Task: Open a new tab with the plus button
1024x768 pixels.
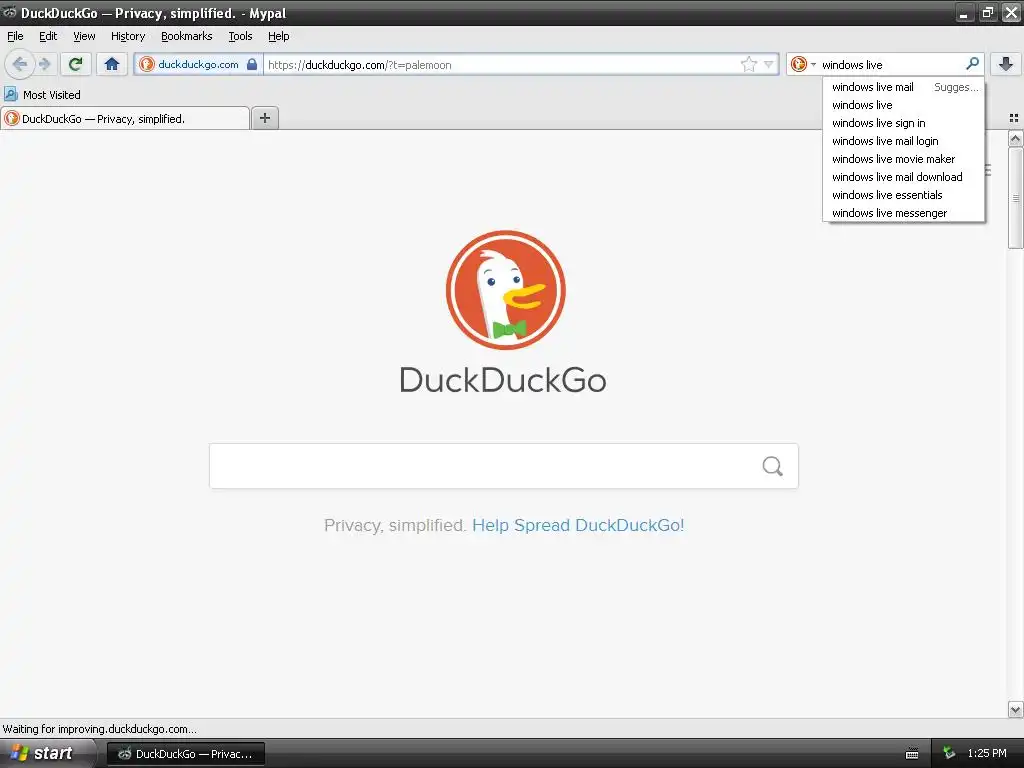Action: tap(264, 118)
